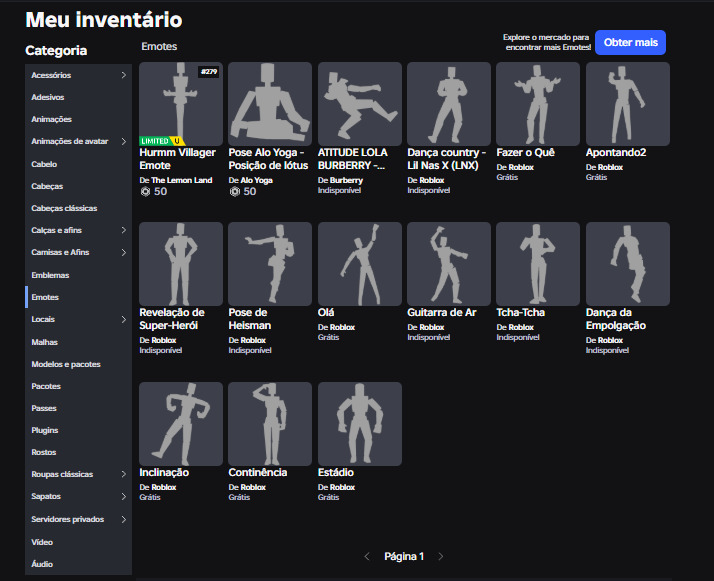Screen dimensions: 714x581
Task: Go to the next page arrow
Action: click(x=441, y=556)
